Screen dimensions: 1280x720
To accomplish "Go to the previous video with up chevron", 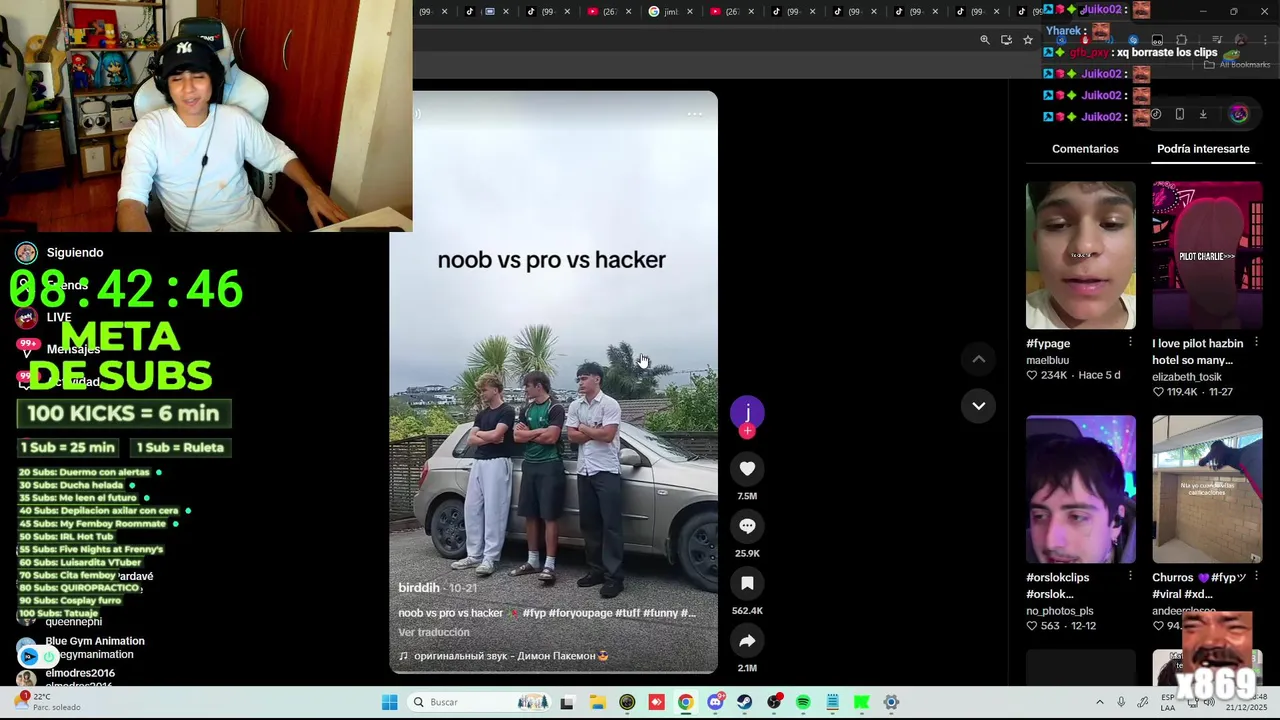I will coord(979,359).
